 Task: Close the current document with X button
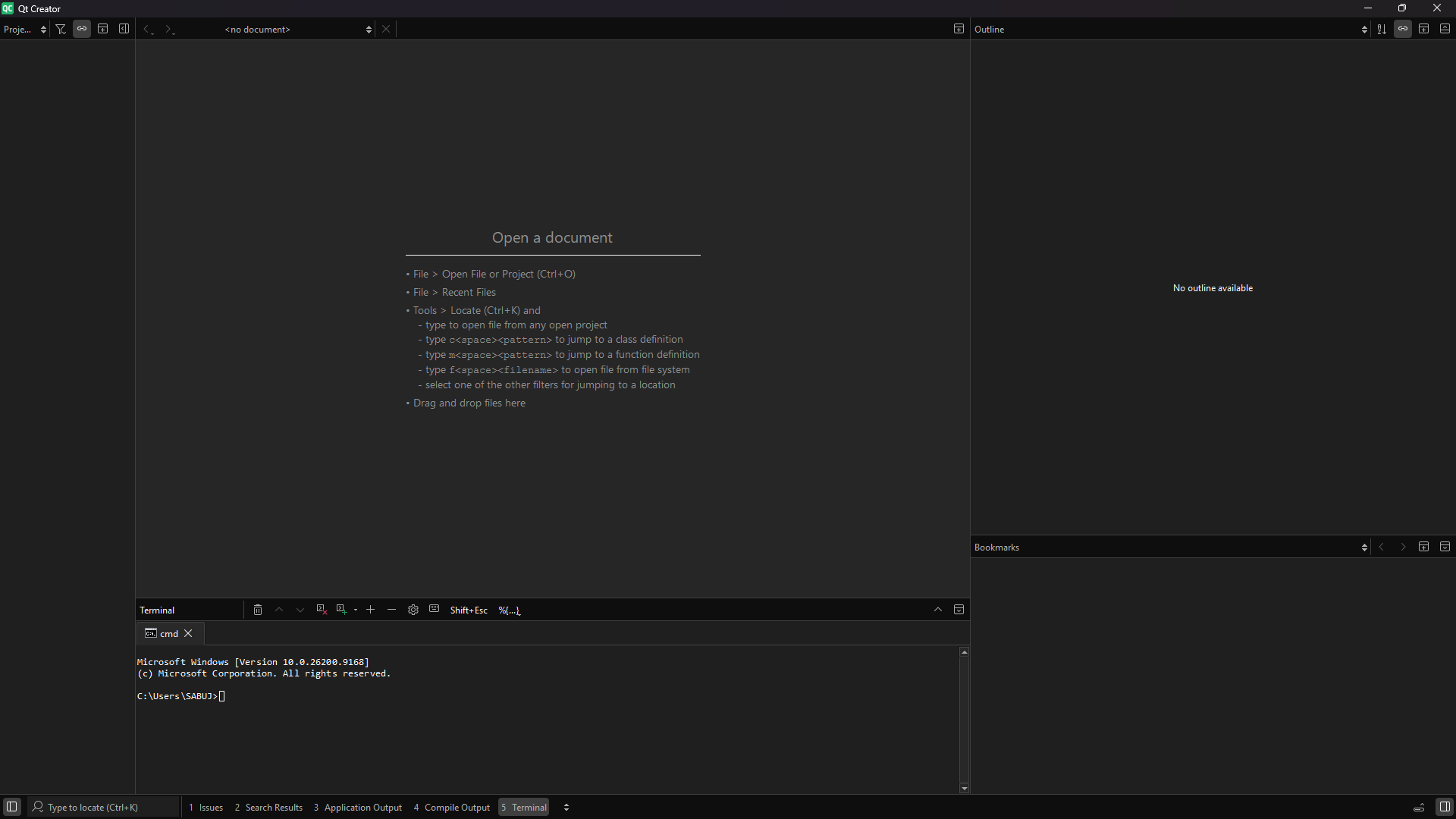pos(386,29)
